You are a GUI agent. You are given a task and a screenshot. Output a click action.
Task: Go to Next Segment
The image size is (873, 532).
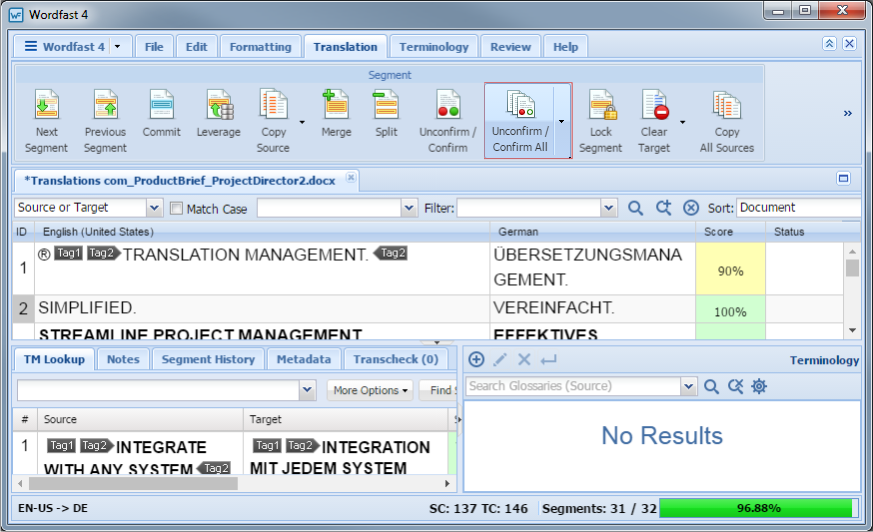point(46,121)
